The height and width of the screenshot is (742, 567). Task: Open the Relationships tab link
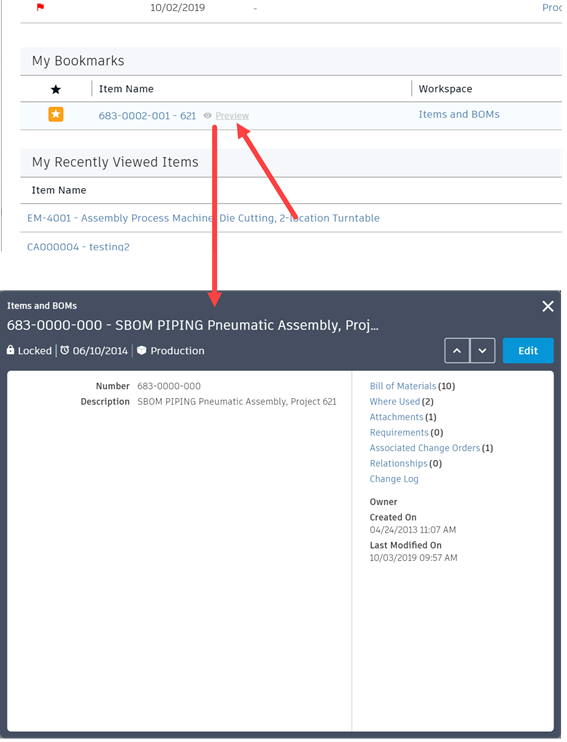click(x=399, y=464)
